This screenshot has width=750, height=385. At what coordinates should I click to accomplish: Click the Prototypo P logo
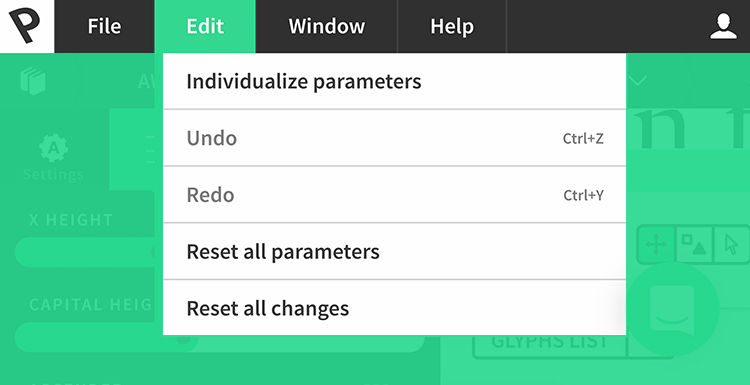[x=25, y=26]
